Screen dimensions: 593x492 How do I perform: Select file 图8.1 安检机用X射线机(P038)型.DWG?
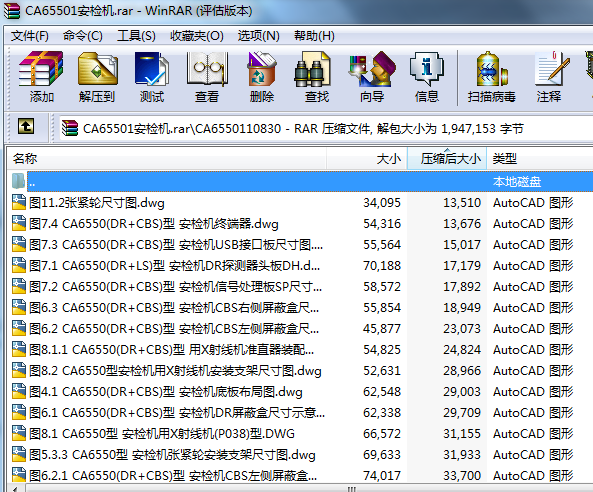point(162,434)
